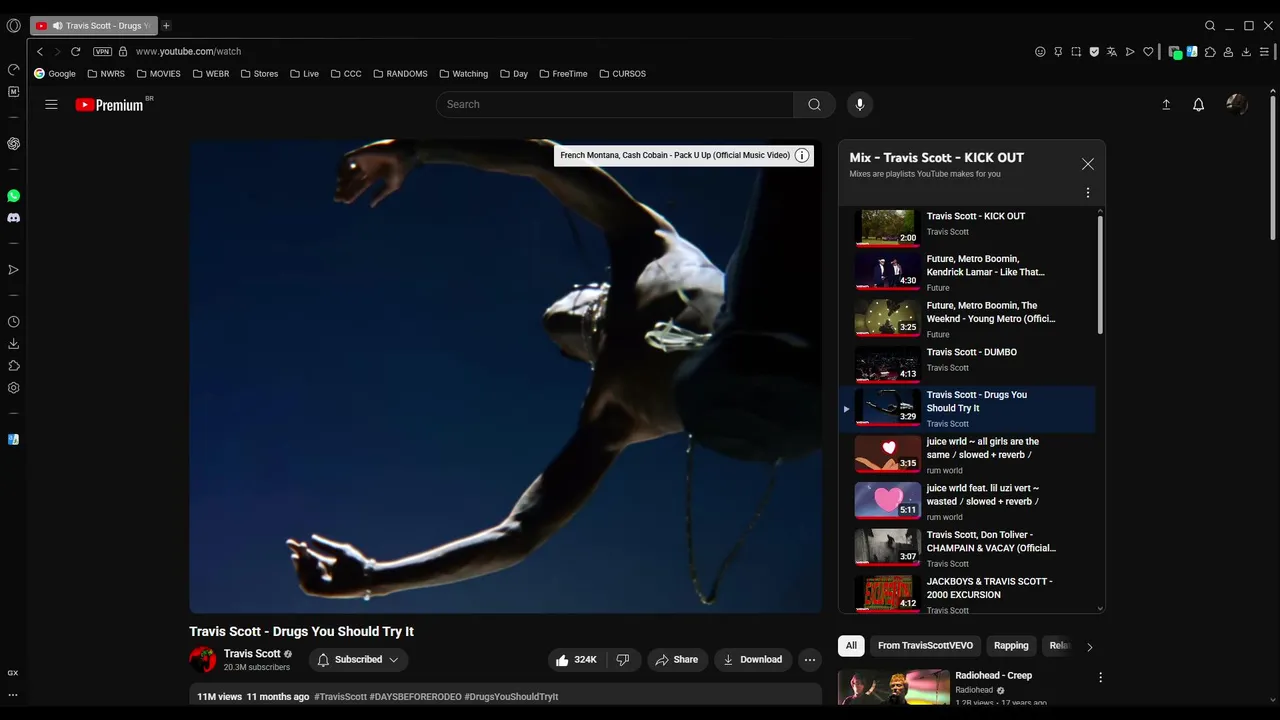Open the RANDOMS bookmarks folder
Viewport: 1280px width, 720px height.
coord(400,73)
